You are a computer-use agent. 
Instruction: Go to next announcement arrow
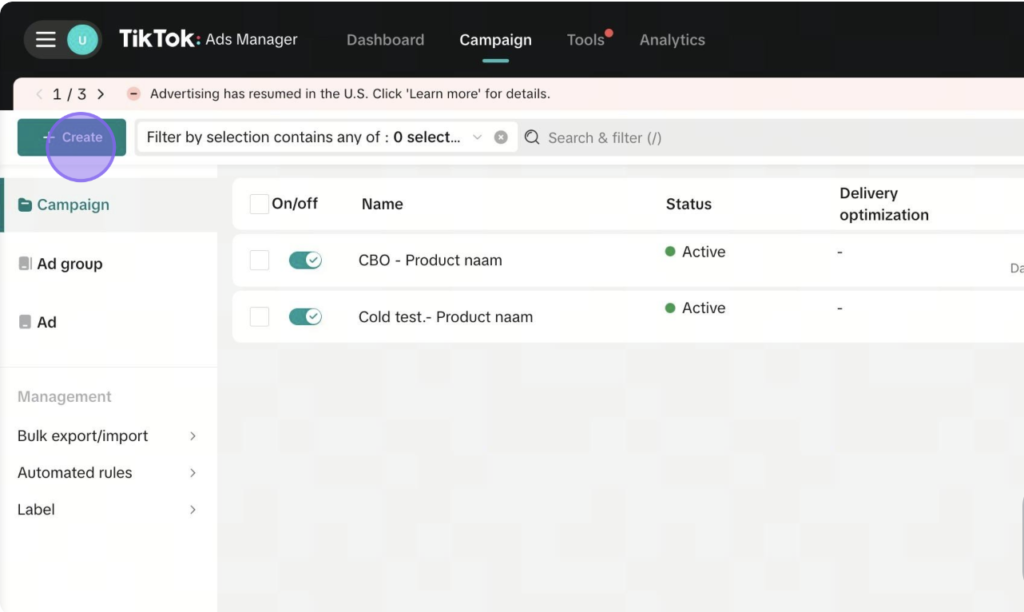tap(101, 94)
